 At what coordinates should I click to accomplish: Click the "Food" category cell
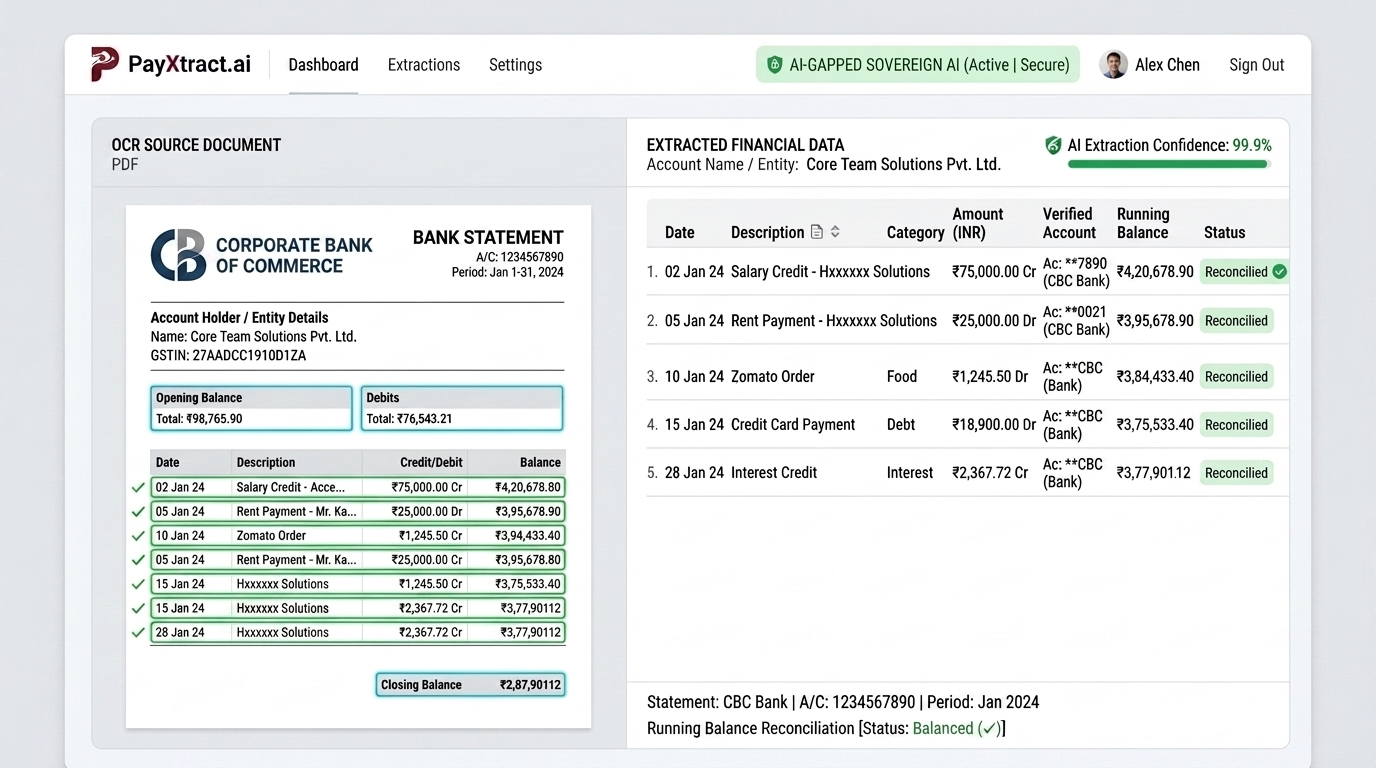point(901,377)
